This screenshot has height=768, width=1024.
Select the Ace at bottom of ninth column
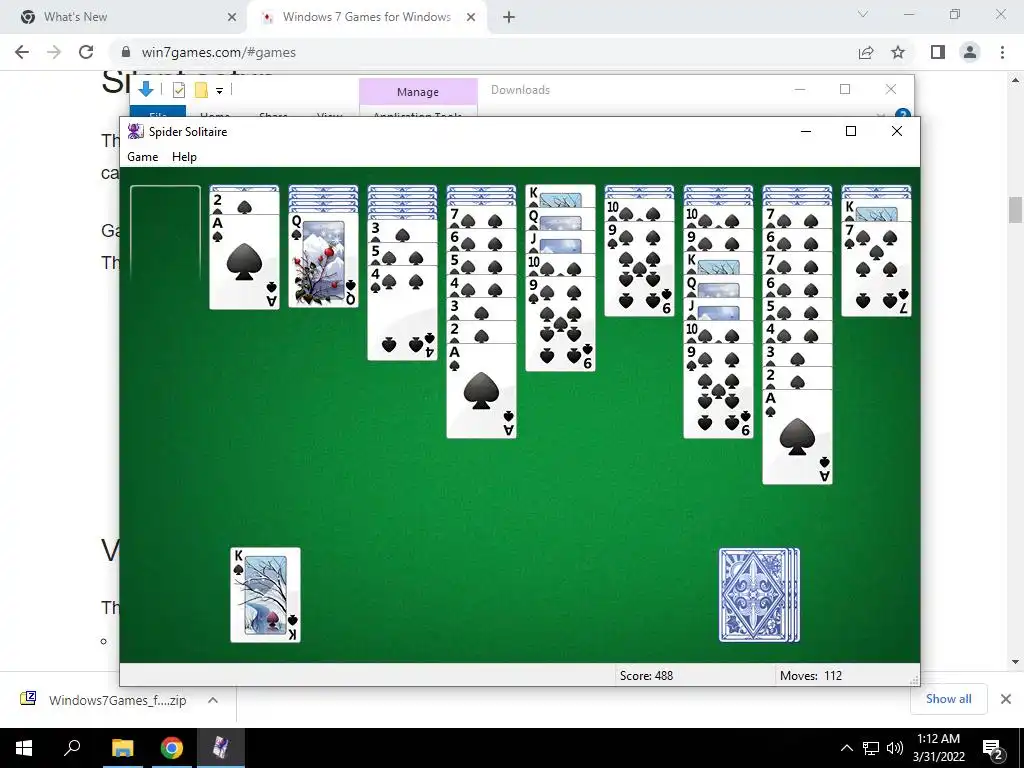click(797, 437)
